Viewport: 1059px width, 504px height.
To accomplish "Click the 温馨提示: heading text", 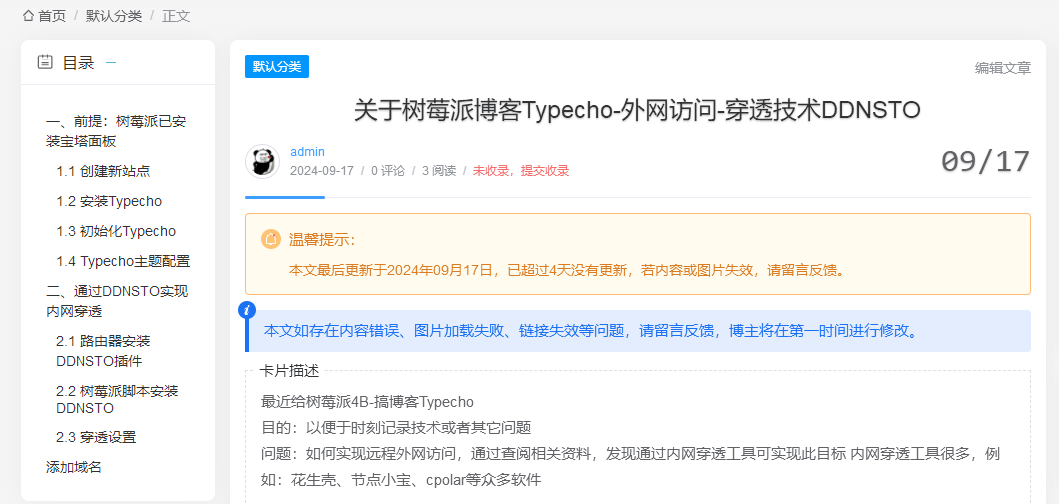I will [x=322, y=239].
